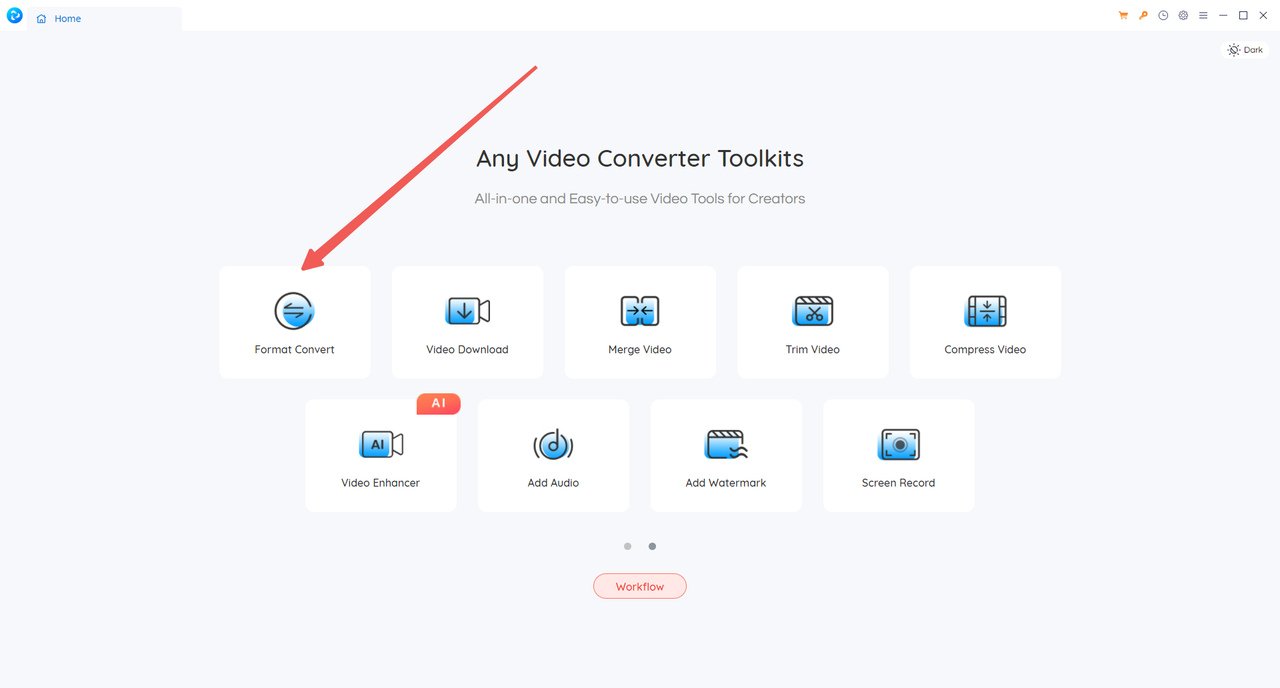This screenshot has height=688, width=1280.
Task: Open settings via the gear icon
Action: coord(1183,16)
